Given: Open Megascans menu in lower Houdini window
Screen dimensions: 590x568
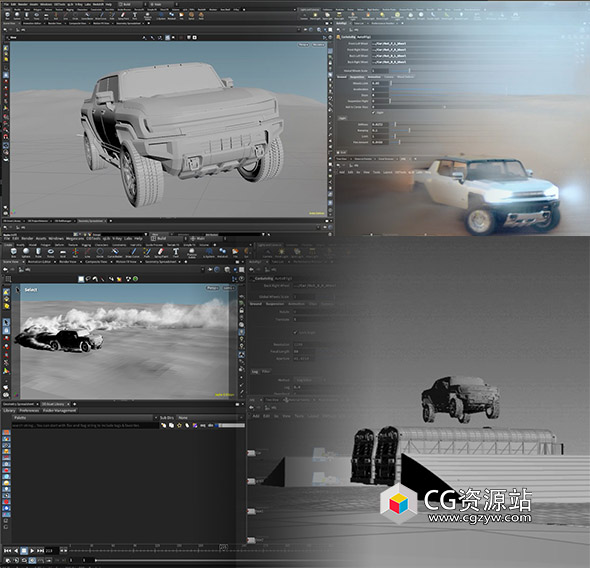Looking at the screenshot, I should tap(75, 238).
